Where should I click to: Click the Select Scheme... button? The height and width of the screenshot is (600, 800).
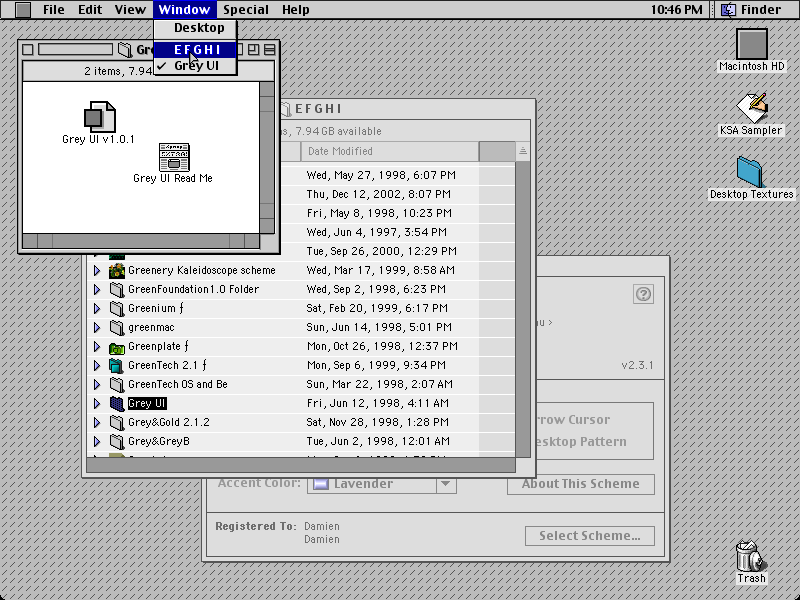590,536
